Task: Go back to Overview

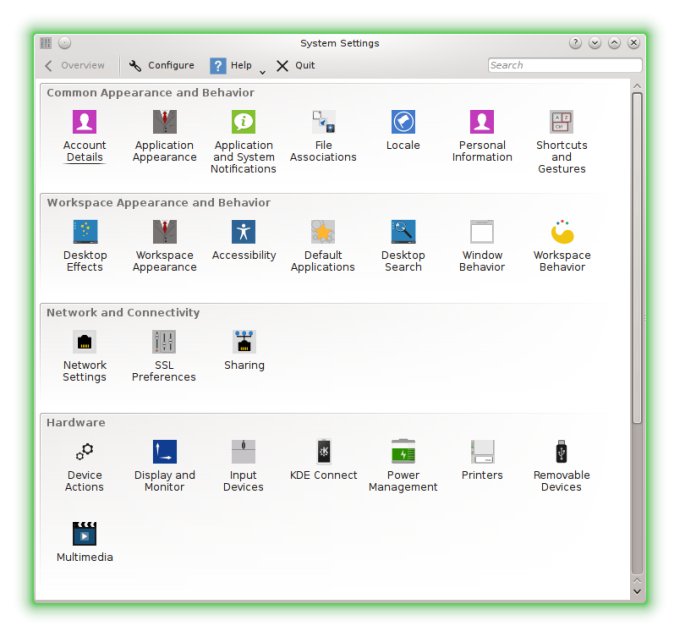Action: [x=75, y=66]
